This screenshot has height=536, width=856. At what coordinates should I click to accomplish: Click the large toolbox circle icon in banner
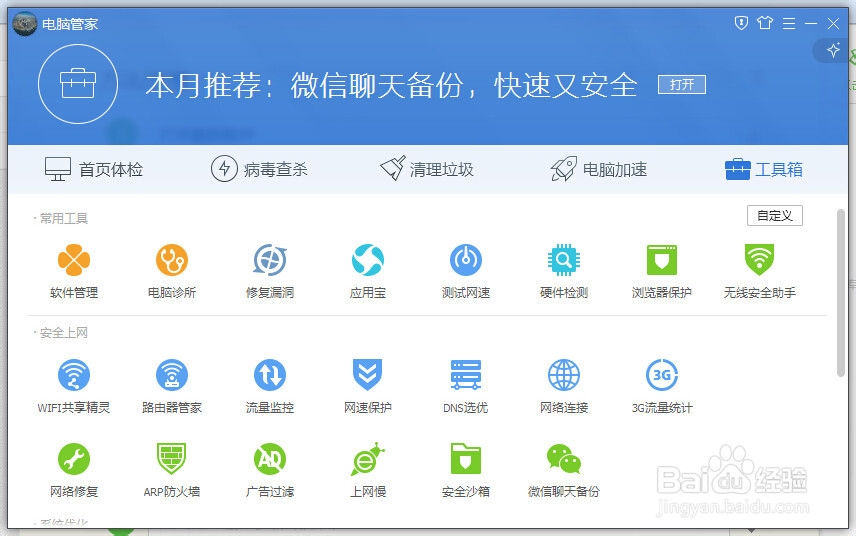(78, 84)
